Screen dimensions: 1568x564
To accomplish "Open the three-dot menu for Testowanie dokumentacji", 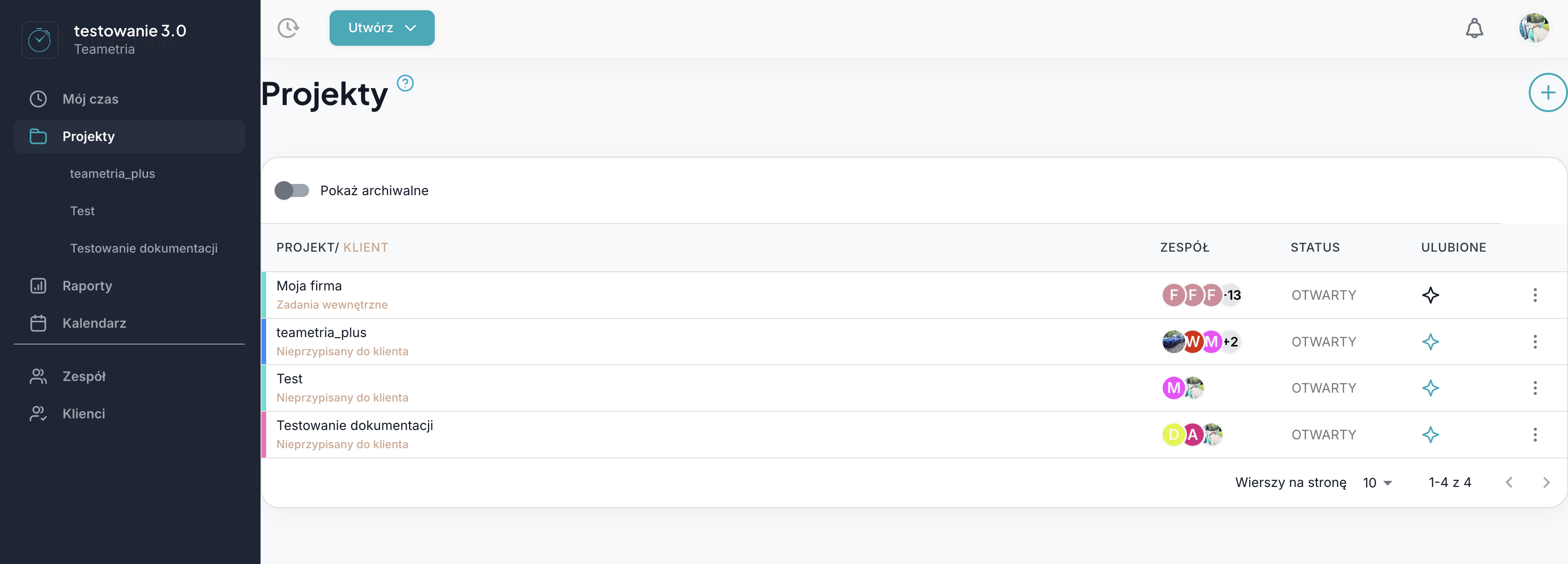I will [1534, 434].
